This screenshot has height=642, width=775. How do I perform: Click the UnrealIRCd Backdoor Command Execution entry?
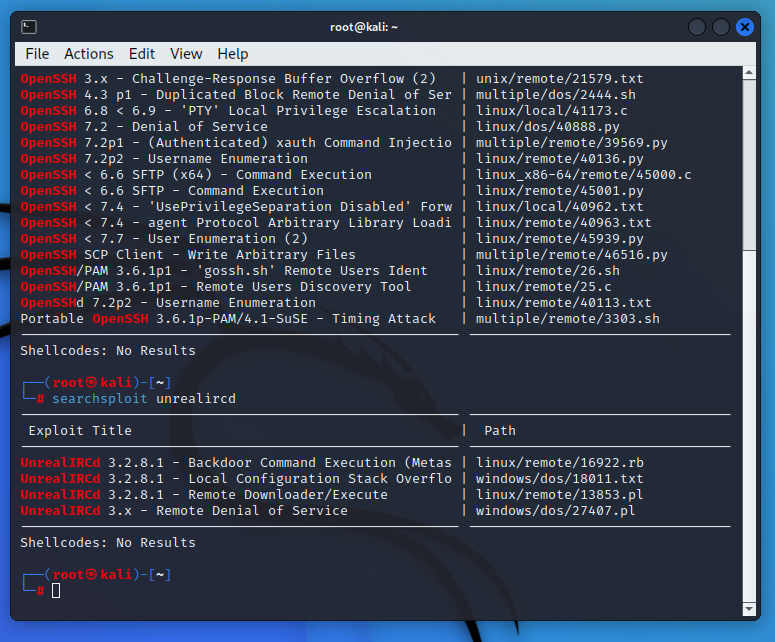(236, 463)
